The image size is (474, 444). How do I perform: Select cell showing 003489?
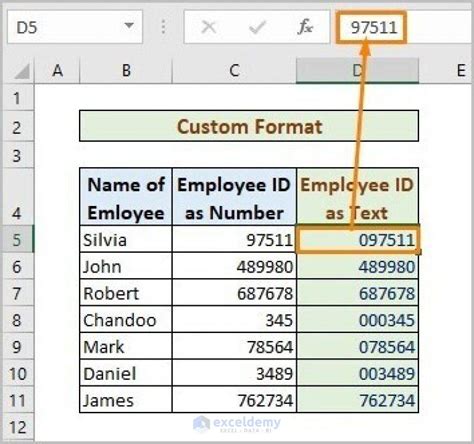[x=357, y=373]
